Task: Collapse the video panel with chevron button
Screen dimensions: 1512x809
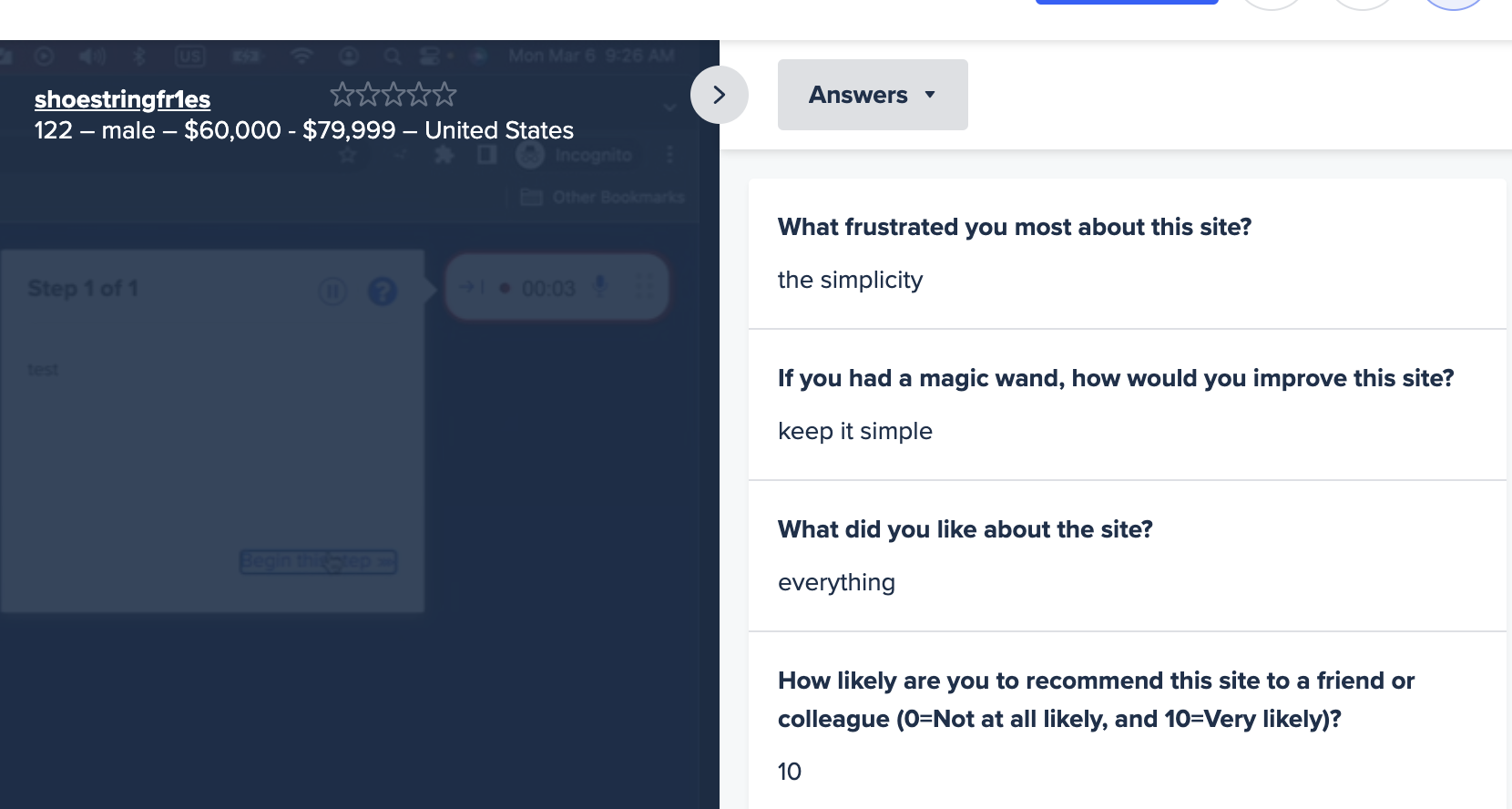Action: [x=719, y=95]
